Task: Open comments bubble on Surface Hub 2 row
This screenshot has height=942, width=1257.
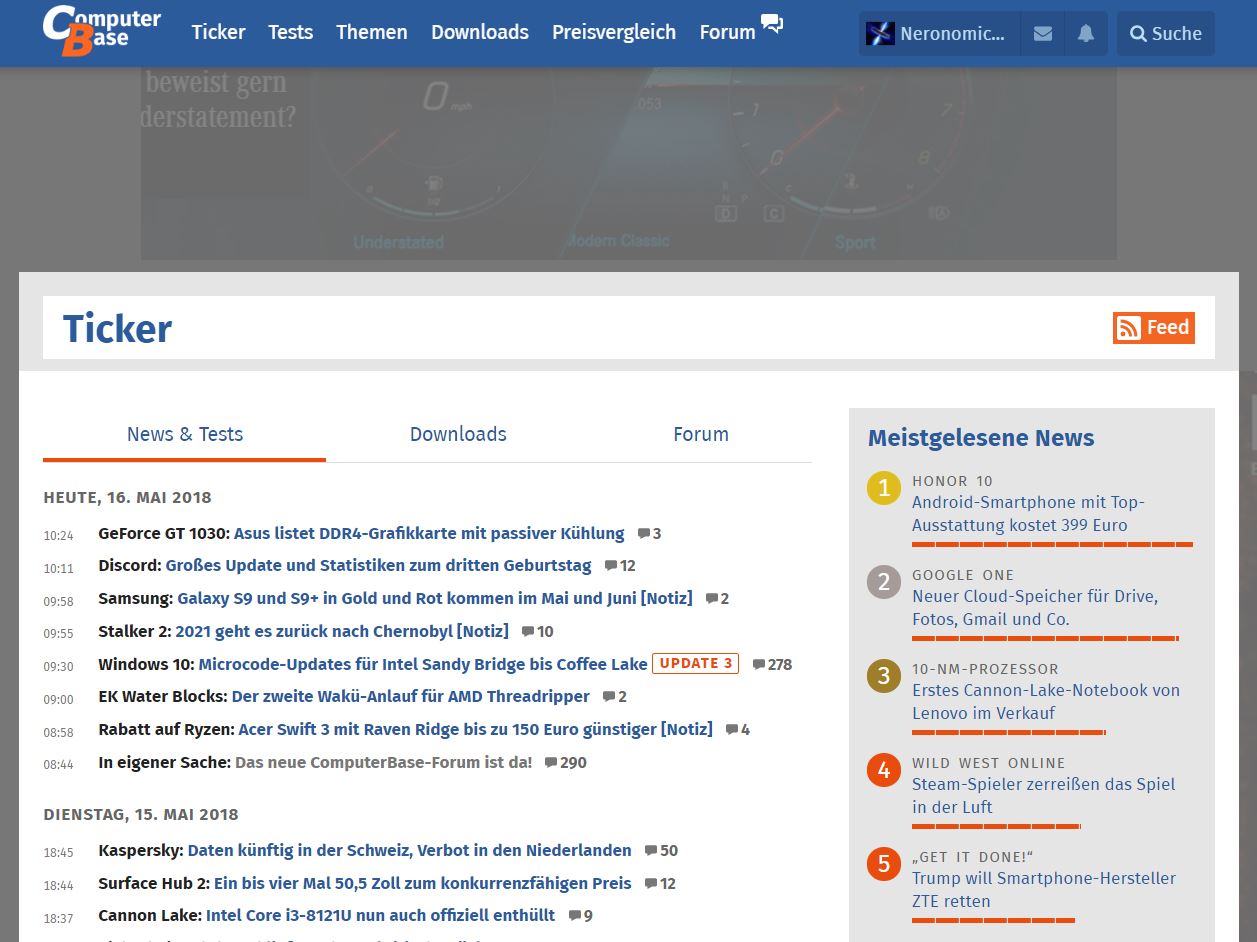Action: point(660,884)
